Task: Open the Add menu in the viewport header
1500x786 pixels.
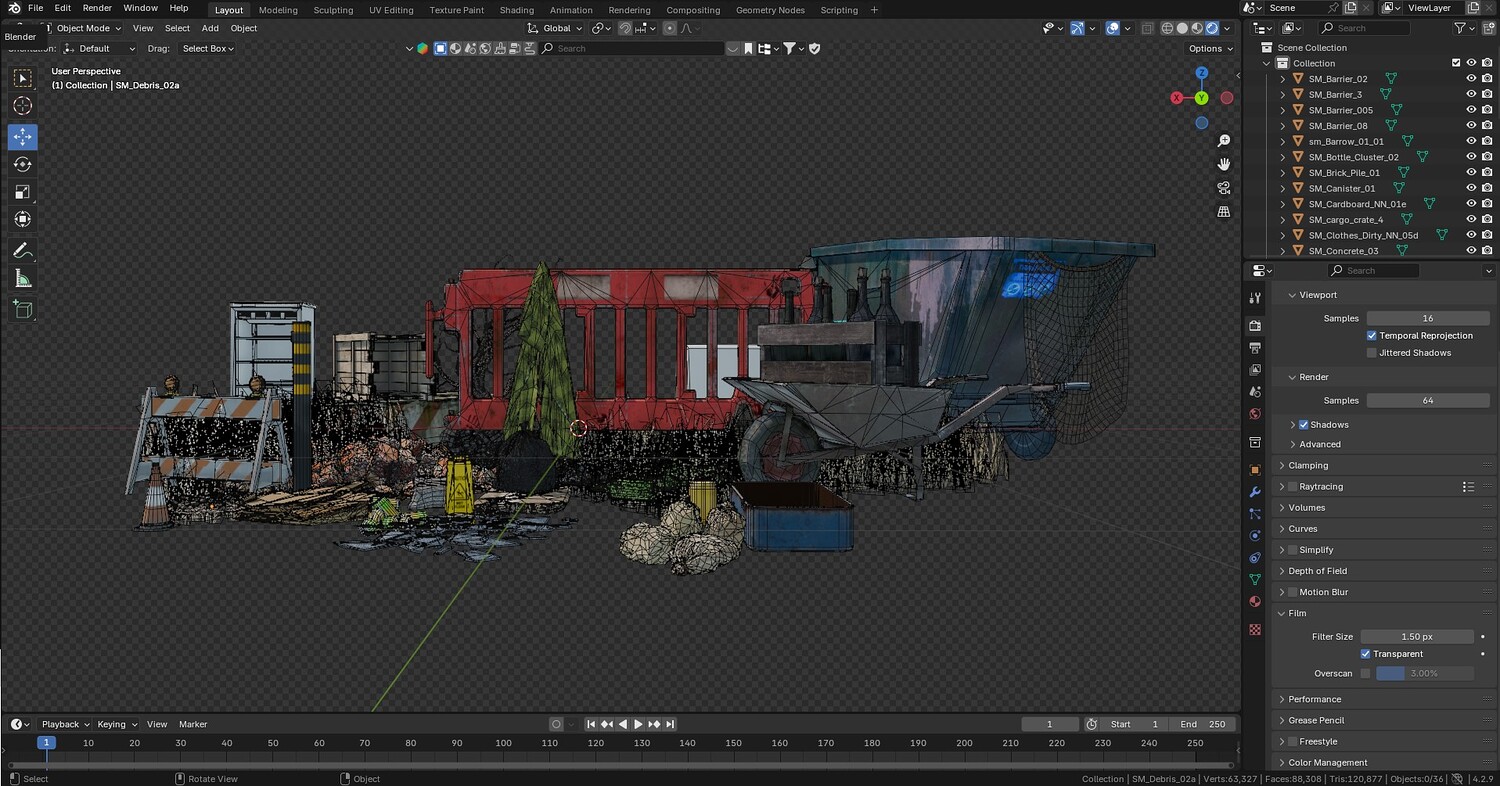Action: point(210,28)
